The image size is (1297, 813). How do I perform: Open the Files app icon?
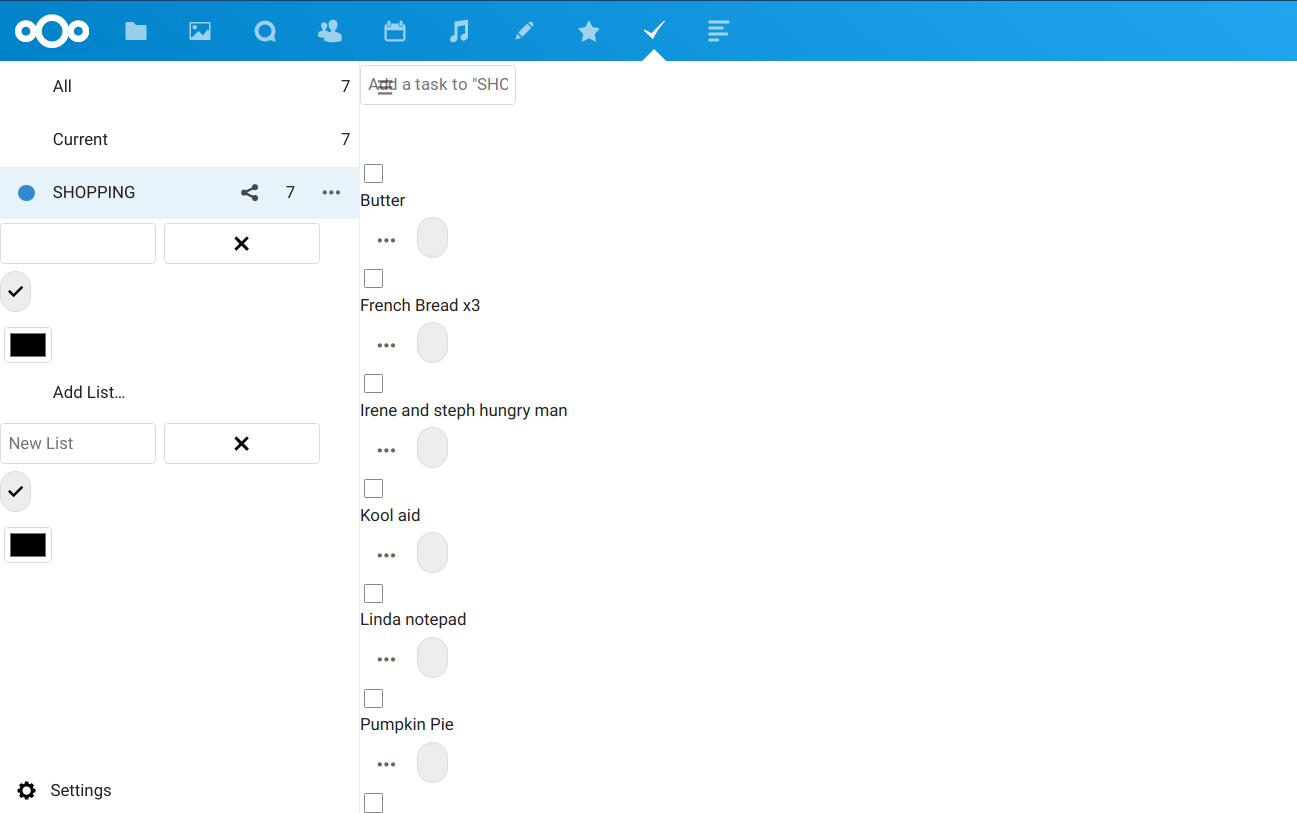(x=136, y=31)
